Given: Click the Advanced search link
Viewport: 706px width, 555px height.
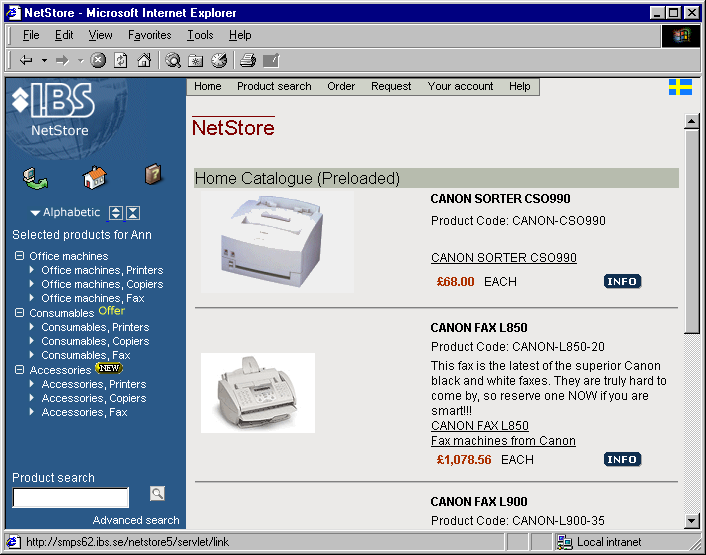Looking at the screenshot, I should tap(136, 520).
